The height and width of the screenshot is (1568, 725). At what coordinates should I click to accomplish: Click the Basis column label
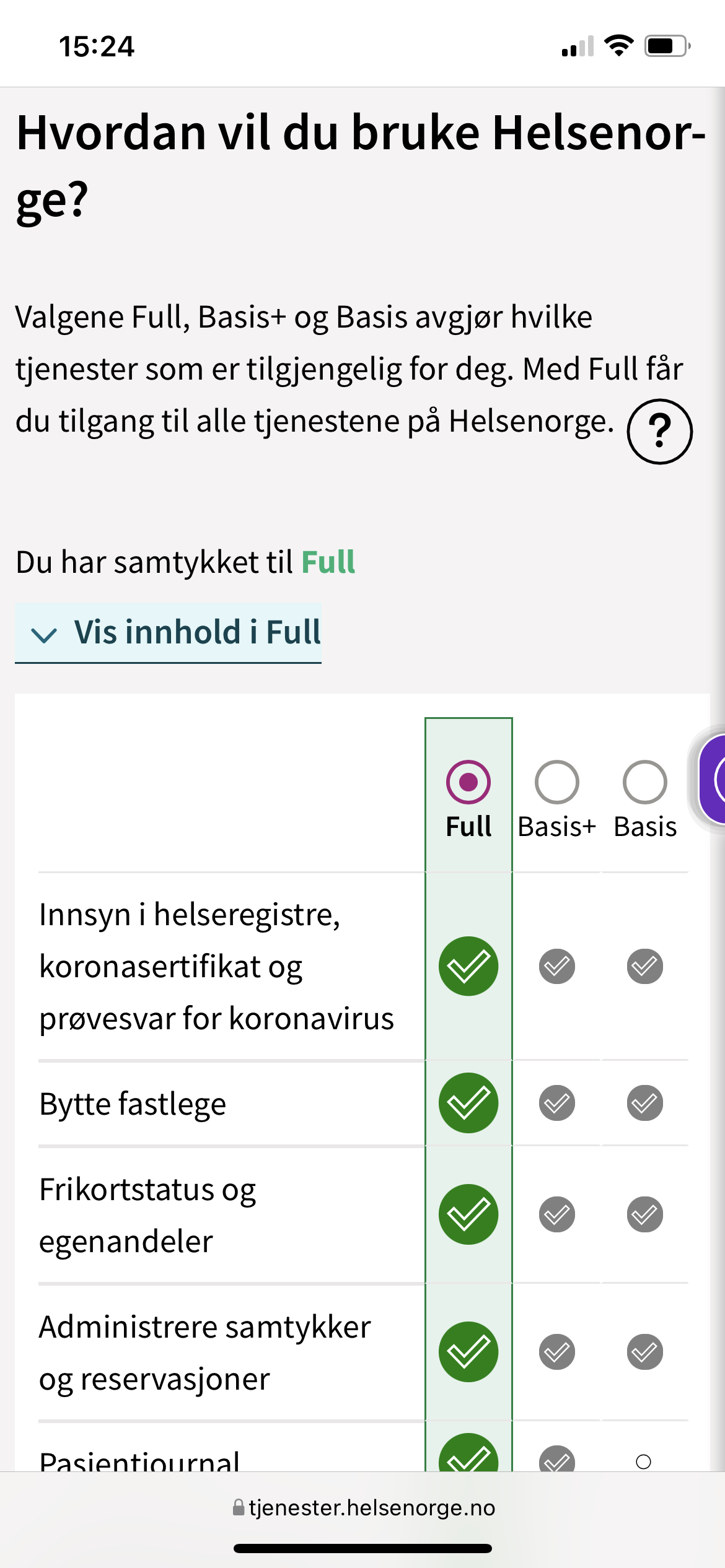click(645, 827)
